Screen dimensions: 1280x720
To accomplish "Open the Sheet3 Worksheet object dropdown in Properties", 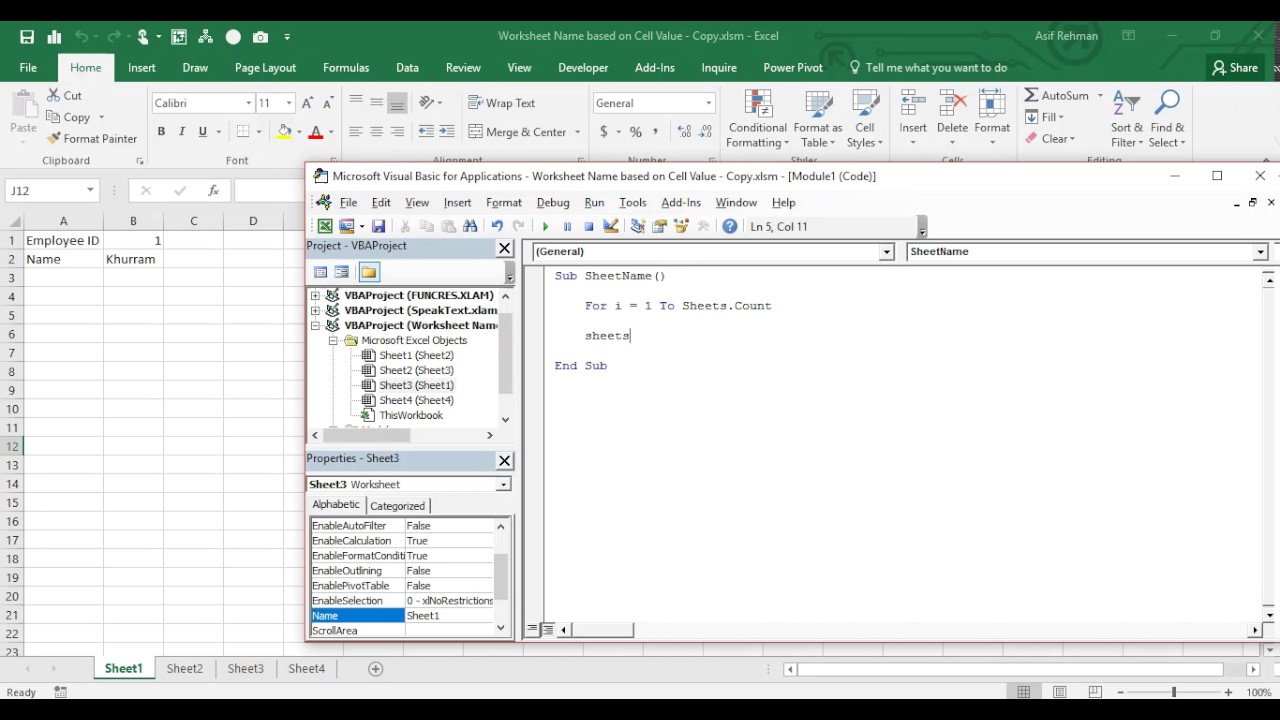I will (x=503, y=485).
